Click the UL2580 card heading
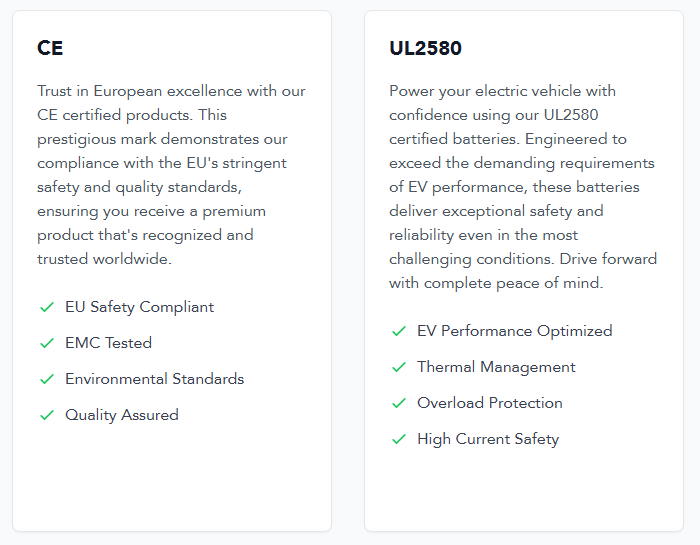This screenshot has height=545, width=700. 425,48
